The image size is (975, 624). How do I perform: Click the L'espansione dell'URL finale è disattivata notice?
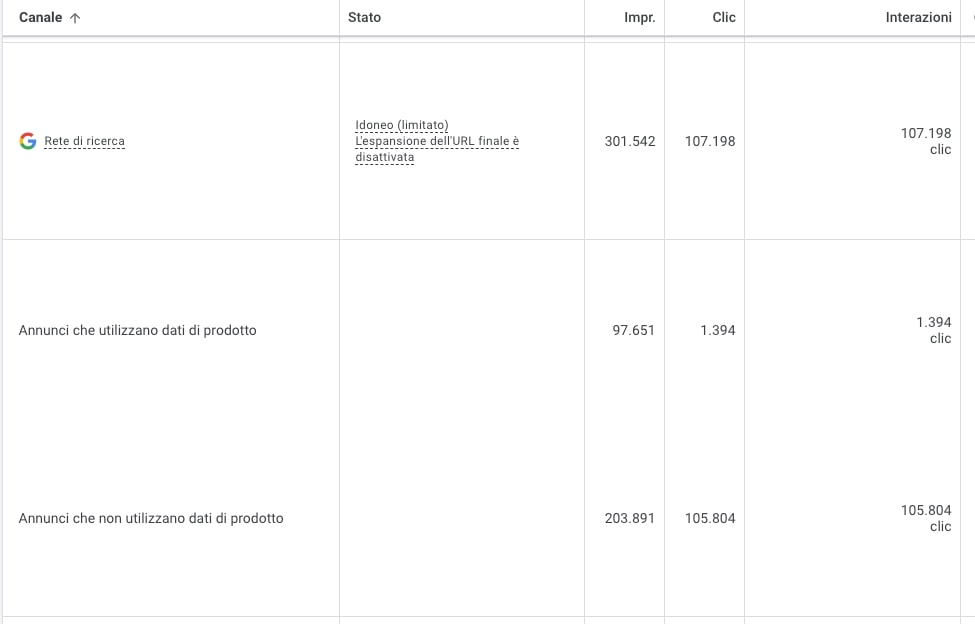coord(437,149)
